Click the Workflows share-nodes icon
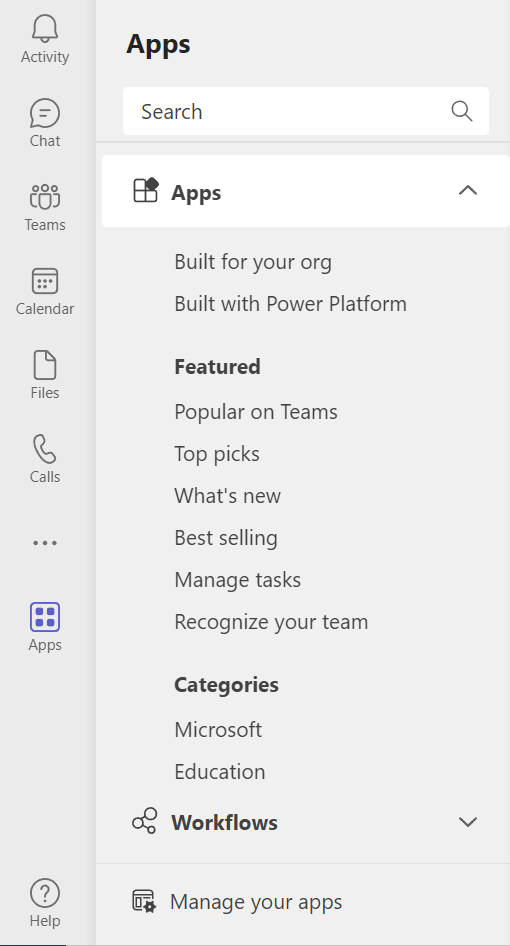510x946 pixels. coord(145,821)
